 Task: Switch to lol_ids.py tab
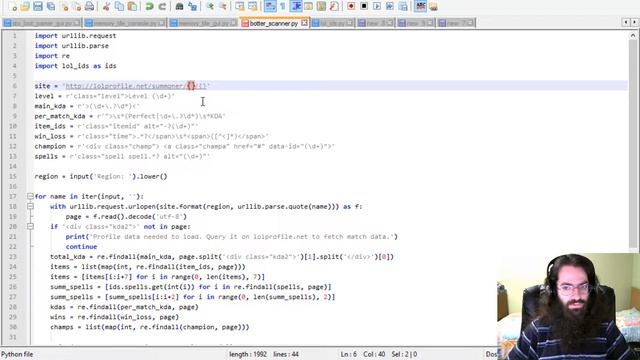pos(332,23)
